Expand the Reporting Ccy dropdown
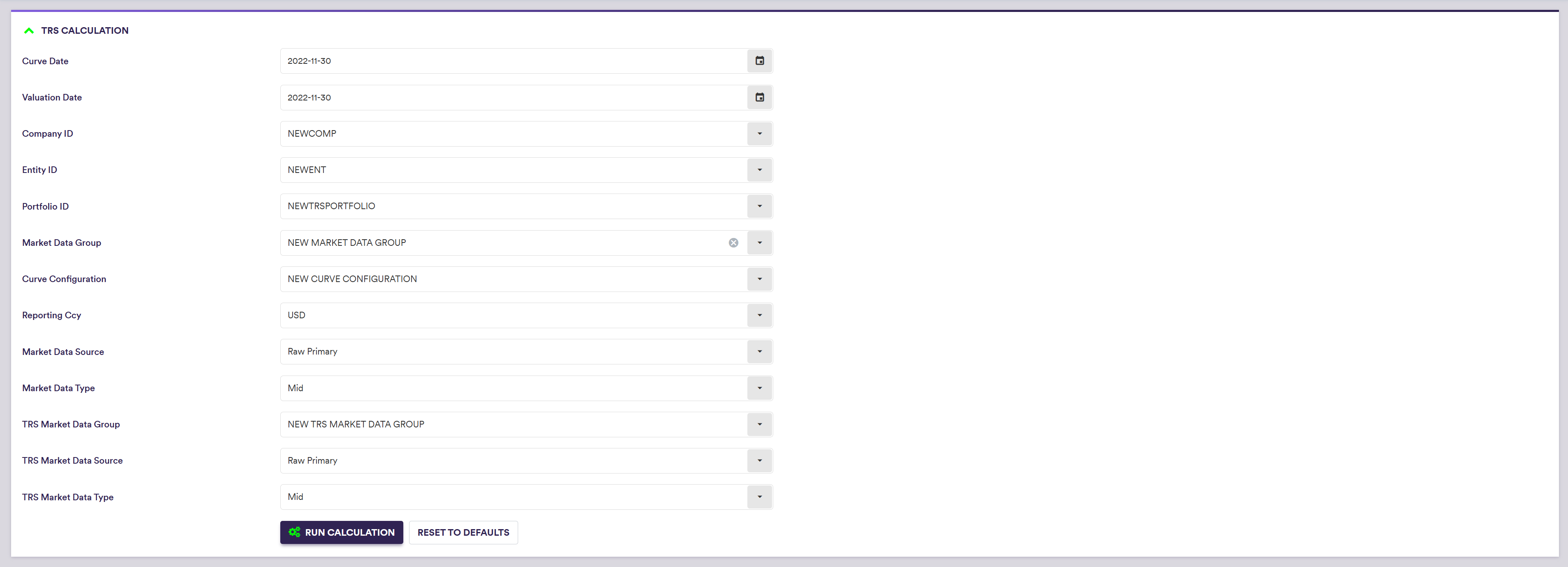 pyautogui.click(x=759, y=315)
